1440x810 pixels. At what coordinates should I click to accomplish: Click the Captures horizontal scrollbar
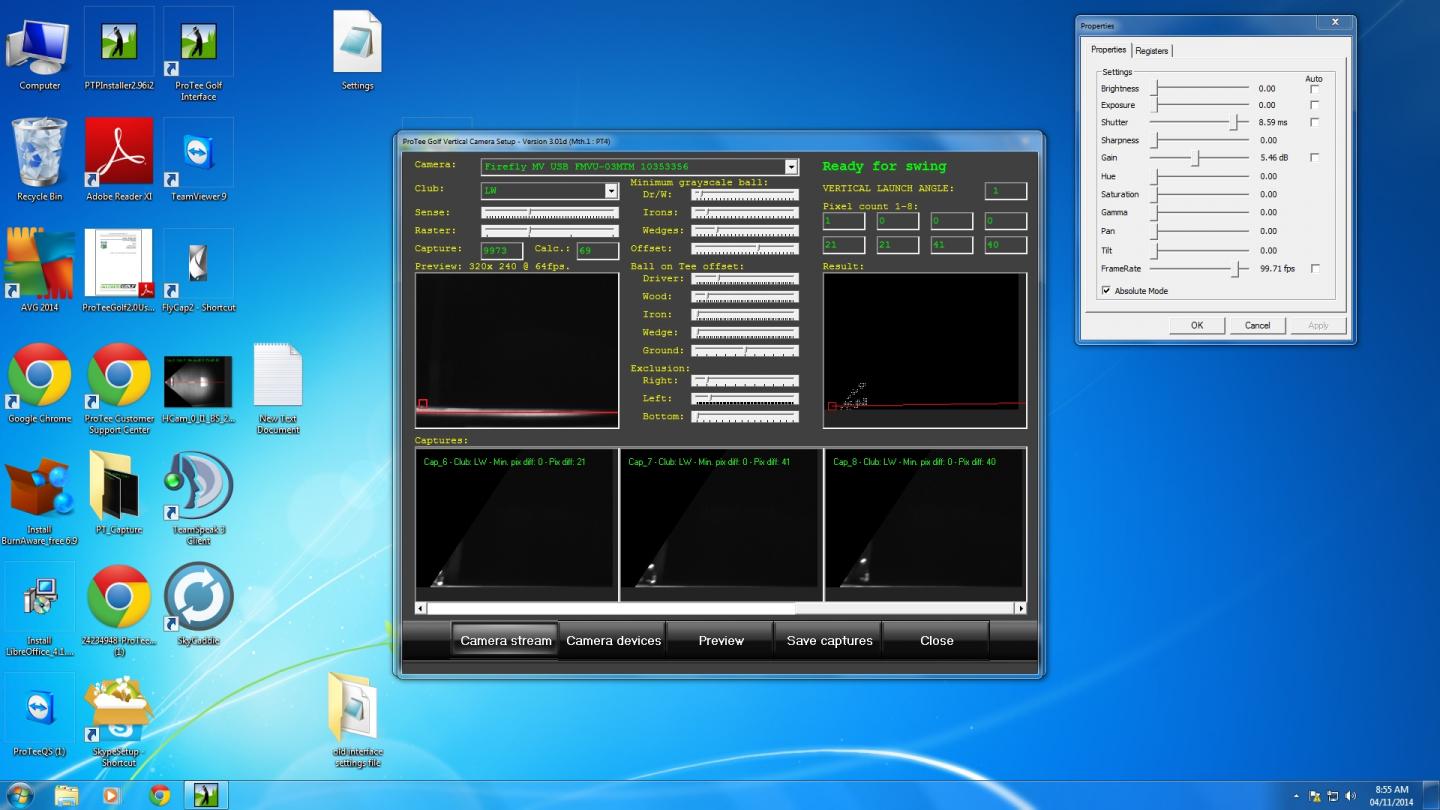[x=721, y=608]
